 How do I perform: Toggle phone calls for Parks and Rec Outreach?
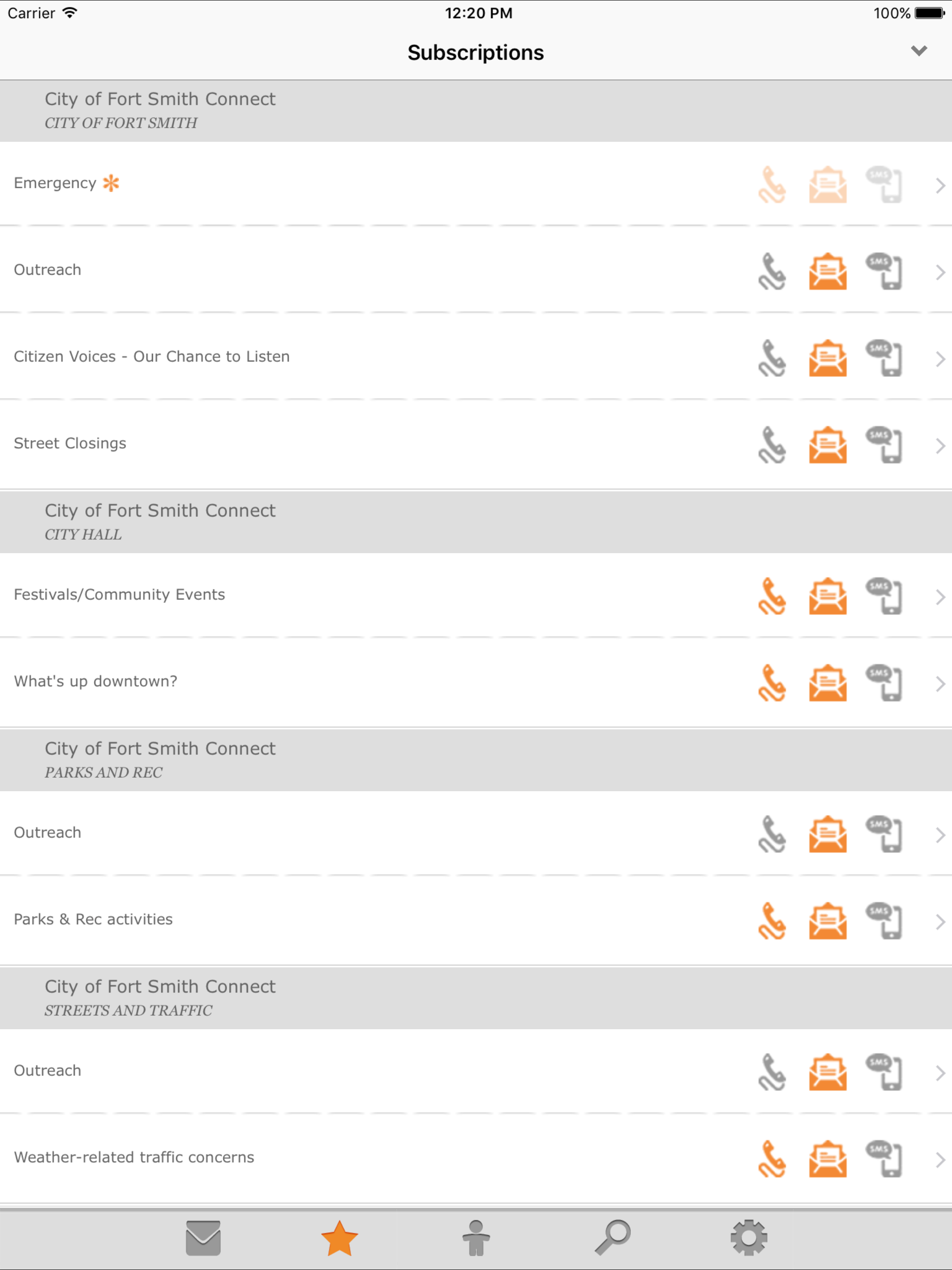click(772, 834)
